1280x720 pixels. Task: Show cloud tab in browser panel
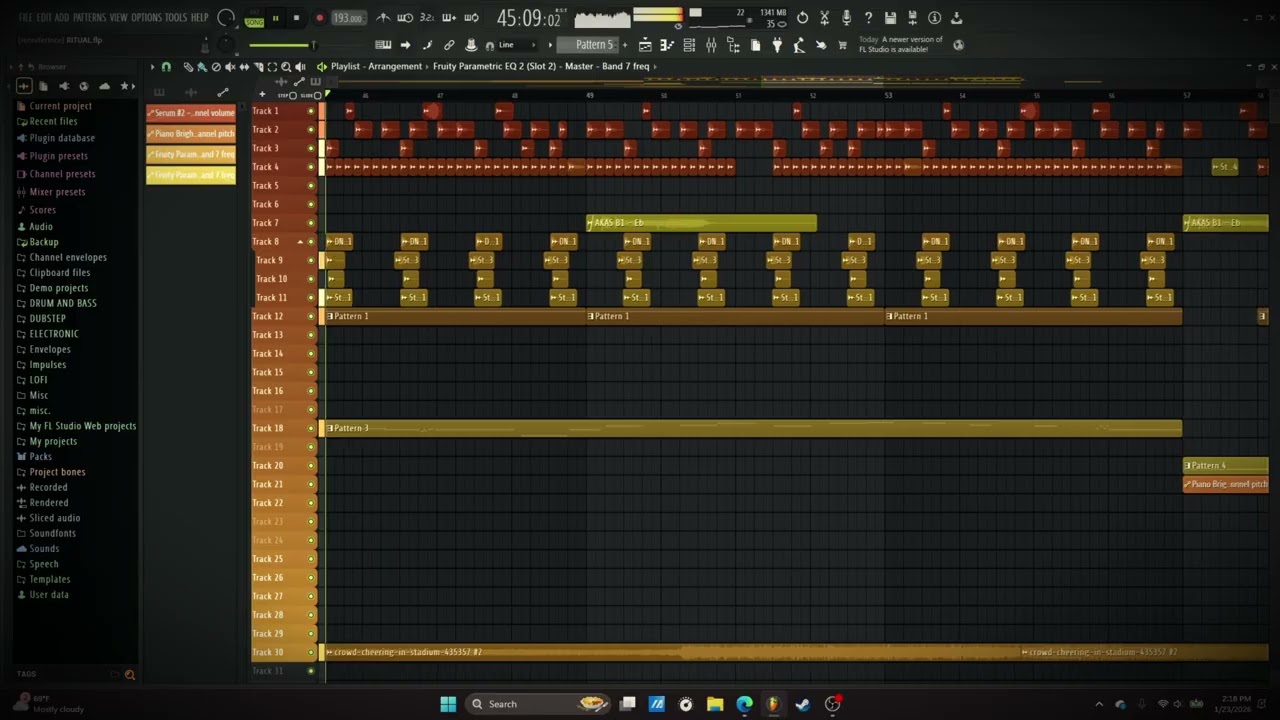105,86
